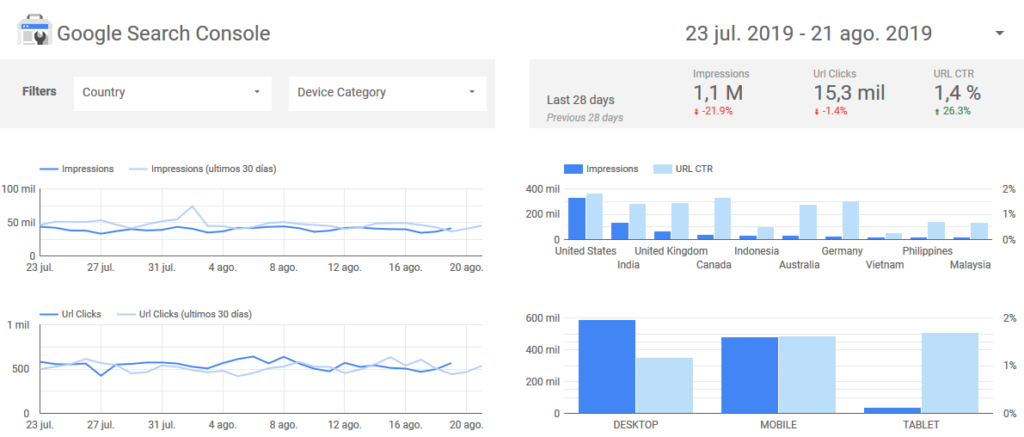Click the -1.4% Url Clicks change indicator
Image resolution: width=1024 pixels, height=437 pixels.
(831, 111)
